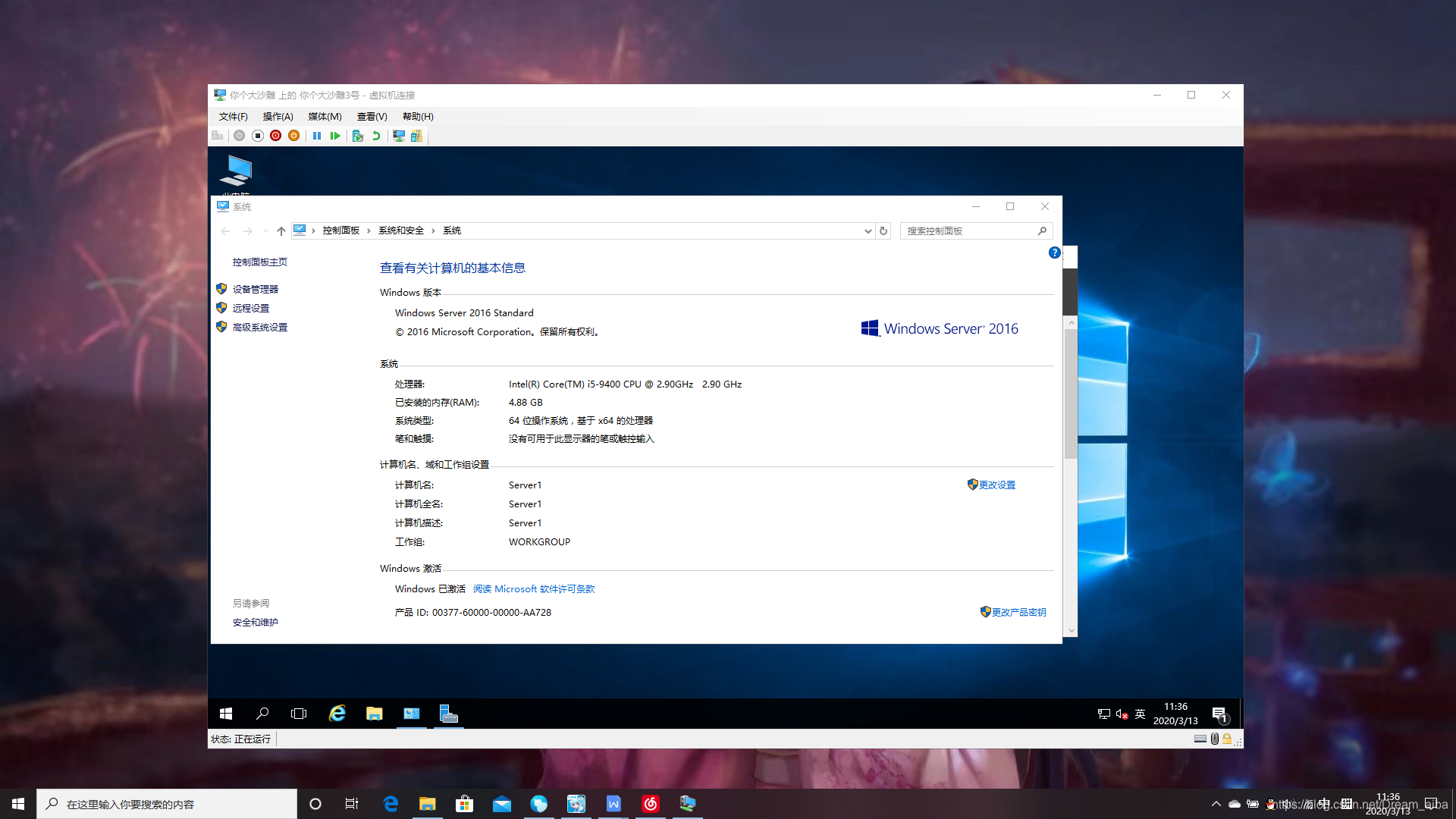Open 设备管理器 link in sidebar

[x=255, y=289]
